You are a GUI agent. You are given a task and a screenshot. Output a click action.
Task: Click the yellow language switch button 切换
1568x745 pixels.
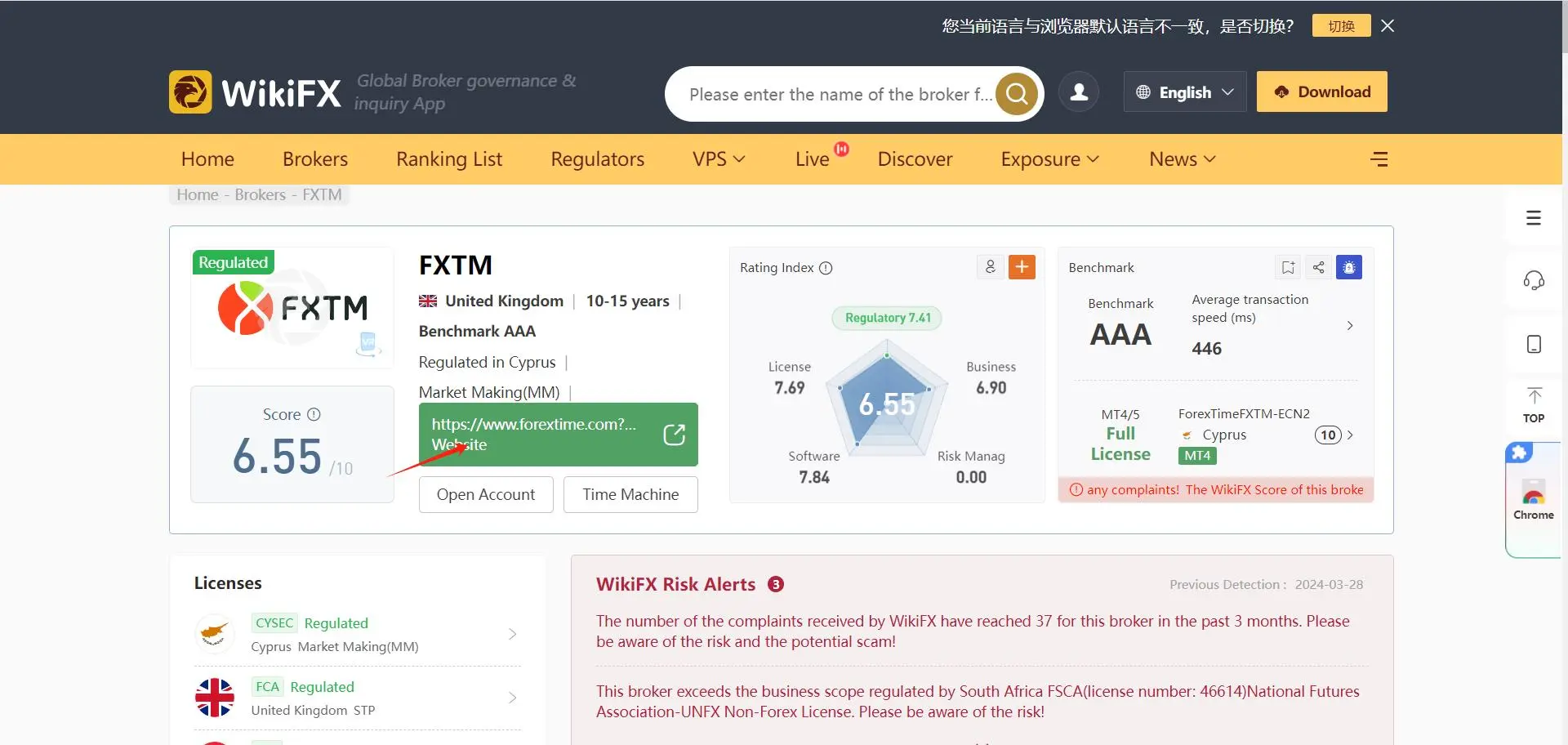[1341, 26]
